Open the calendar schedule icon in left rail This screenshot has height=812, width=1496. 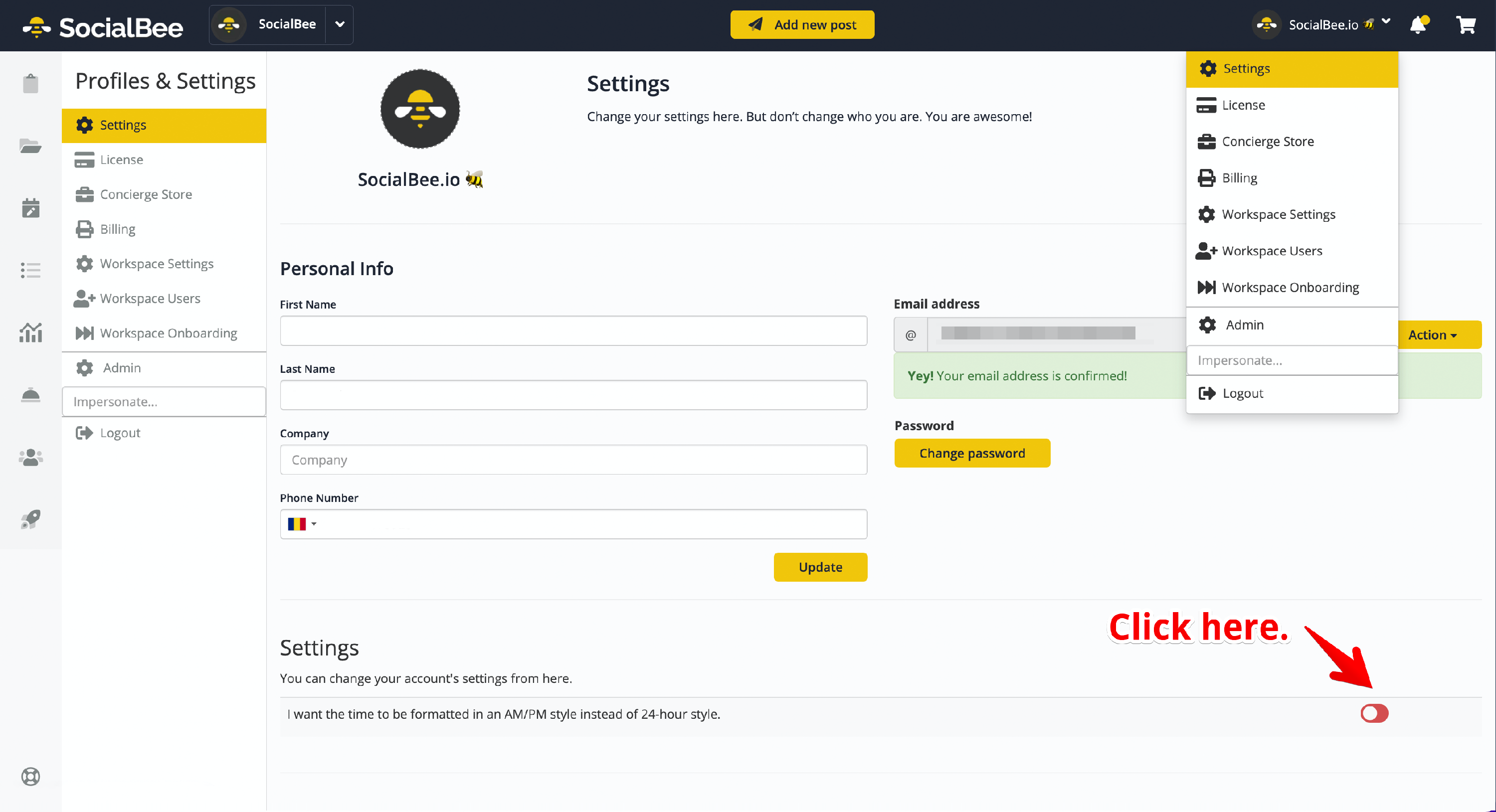(30, 208)
